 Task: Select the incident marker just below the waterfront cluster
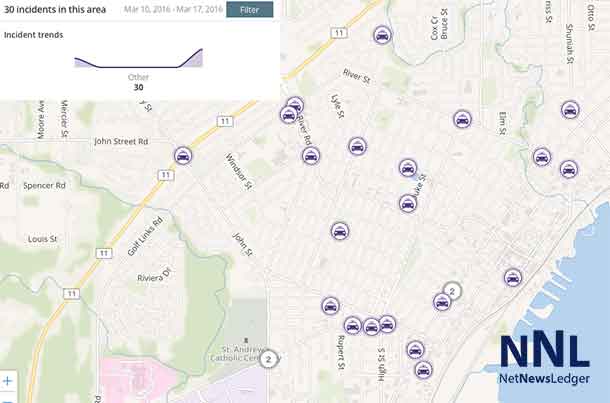(x=442, y=302)
